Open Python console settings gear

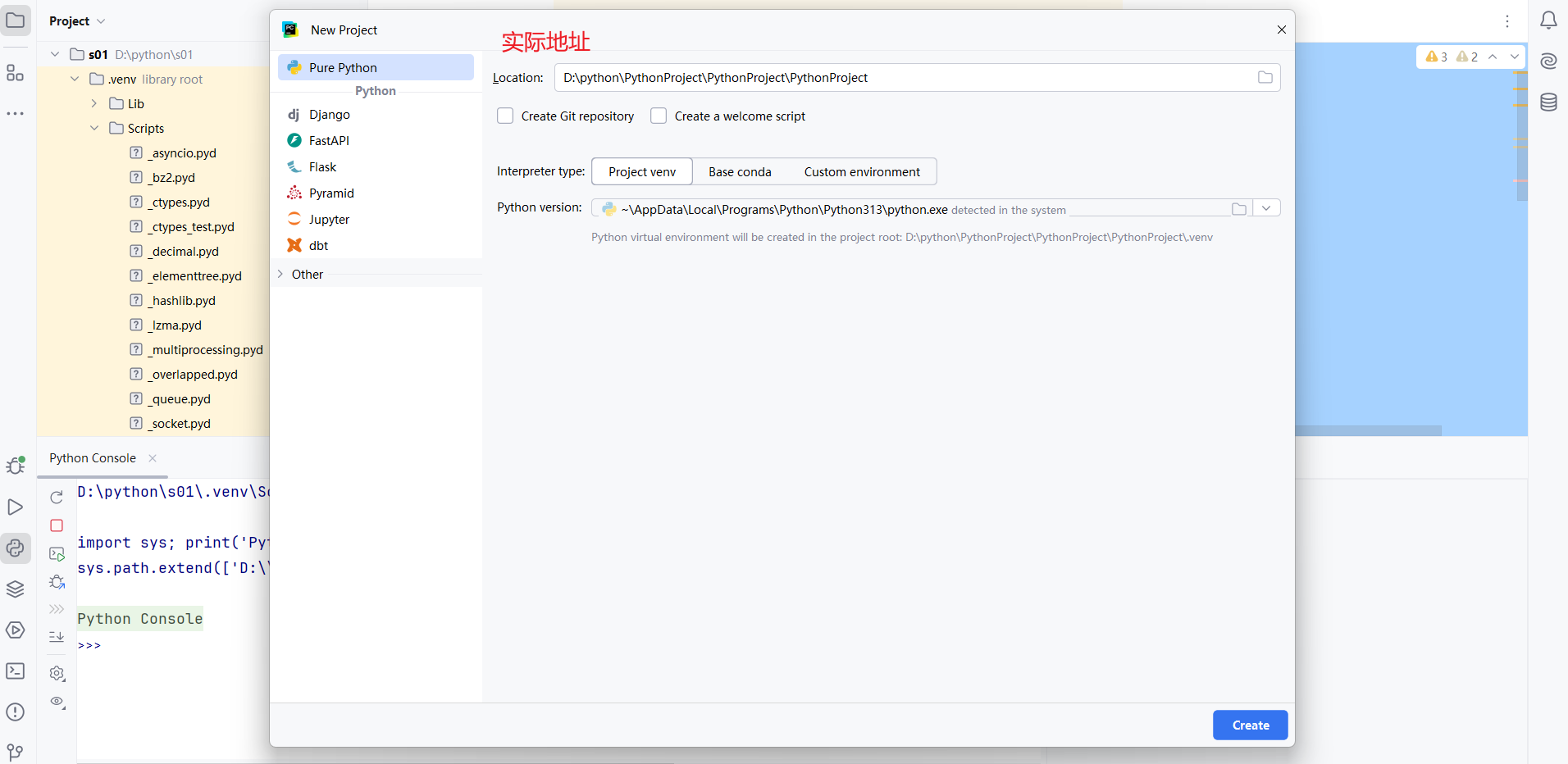point(57,673)
